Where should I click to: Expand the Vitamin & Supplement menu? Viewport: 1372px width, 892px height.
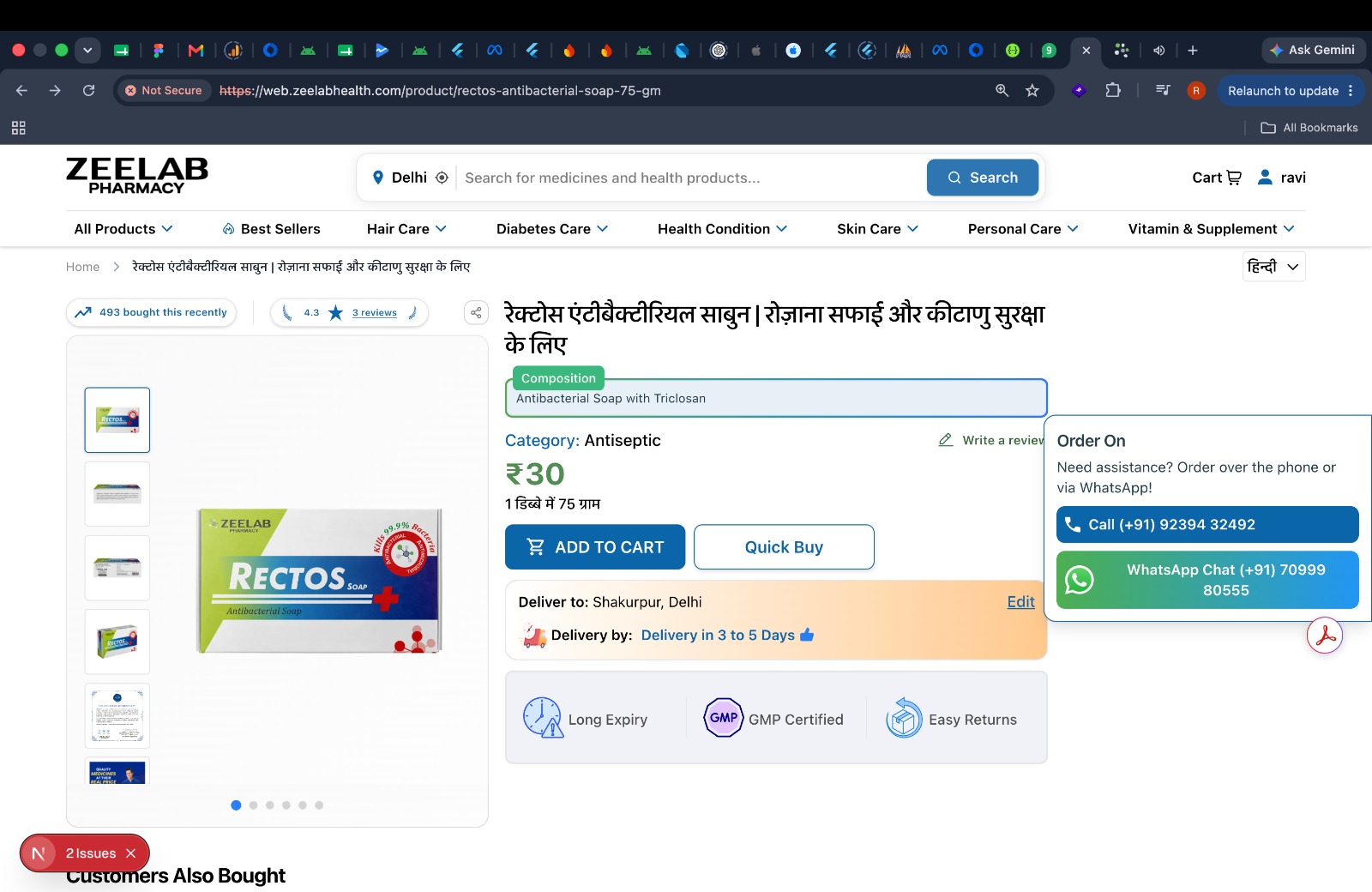point(1211,229)
